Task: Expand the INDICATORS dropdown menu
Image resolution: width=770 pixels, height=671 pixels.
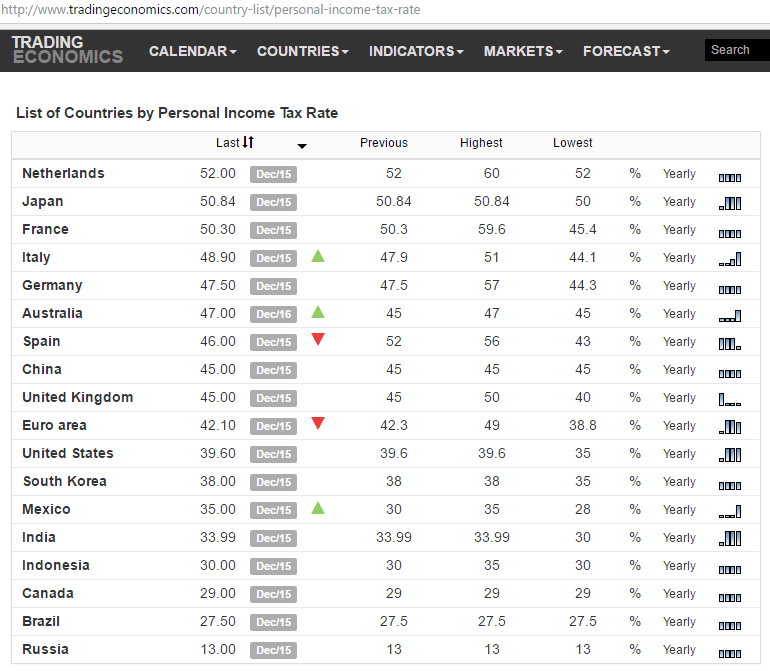Action: (416, 51)
